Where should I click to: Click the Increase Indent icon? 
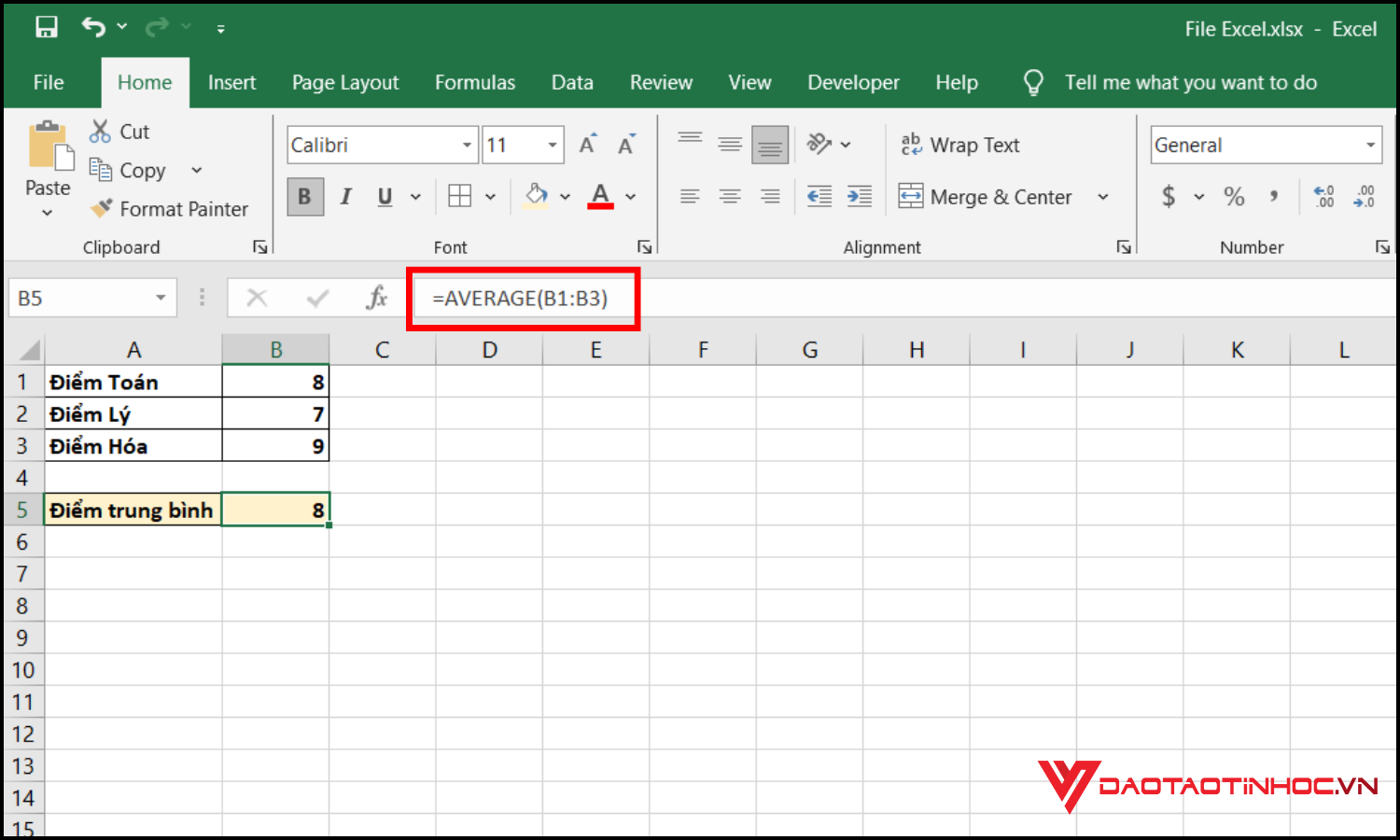coord(859,196)
